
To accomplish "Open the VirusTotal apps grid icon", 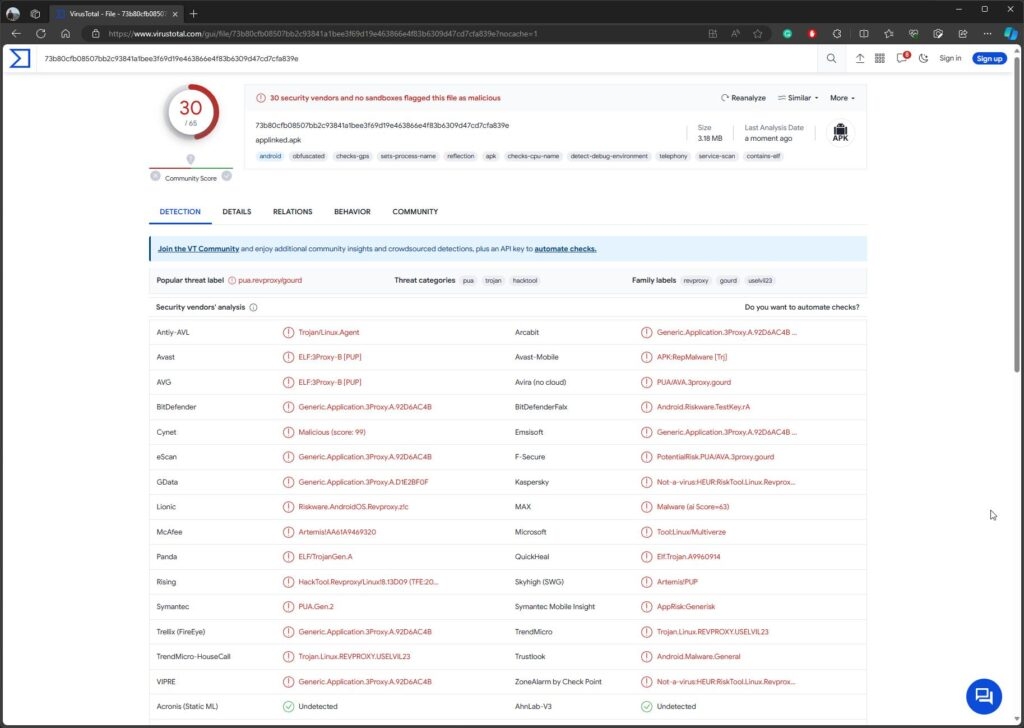I will tap(880, 58).
